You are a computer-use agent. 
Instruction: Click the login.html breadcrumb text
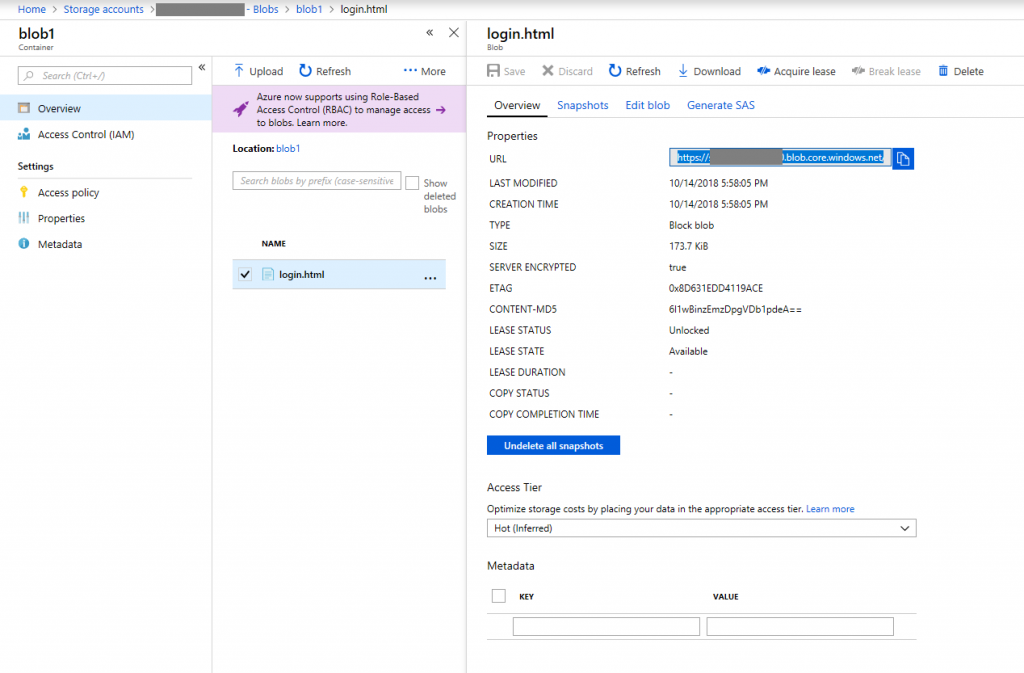(364, 9)
